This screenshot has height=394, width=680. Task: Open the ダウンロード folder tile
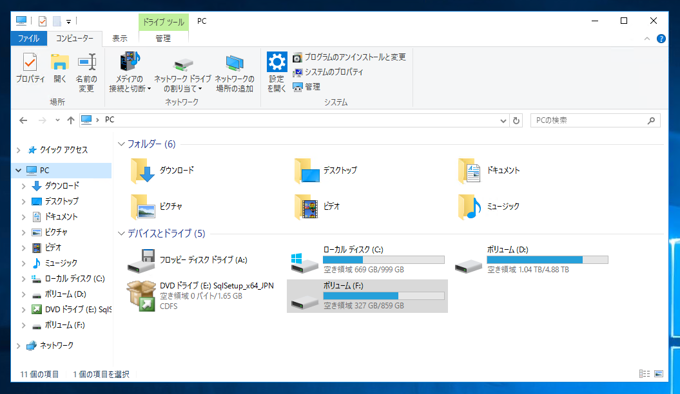(162, 171)
